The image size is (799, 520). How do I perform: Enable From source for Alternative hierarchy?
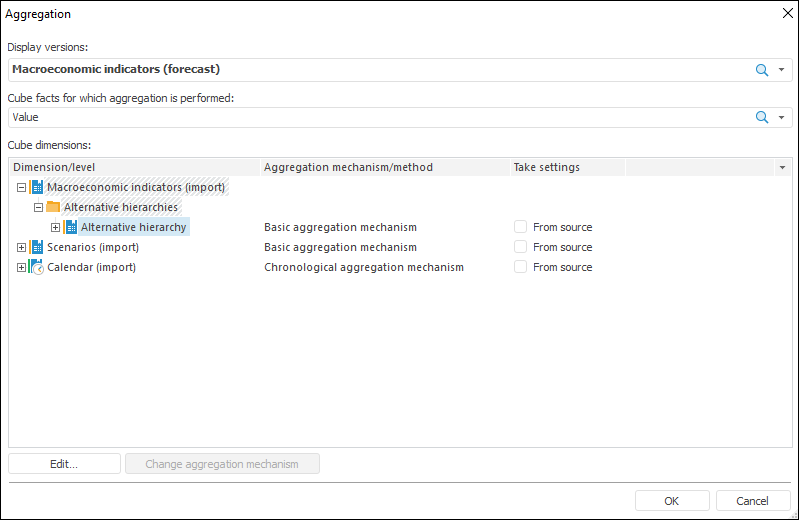[x=520, y=227]
